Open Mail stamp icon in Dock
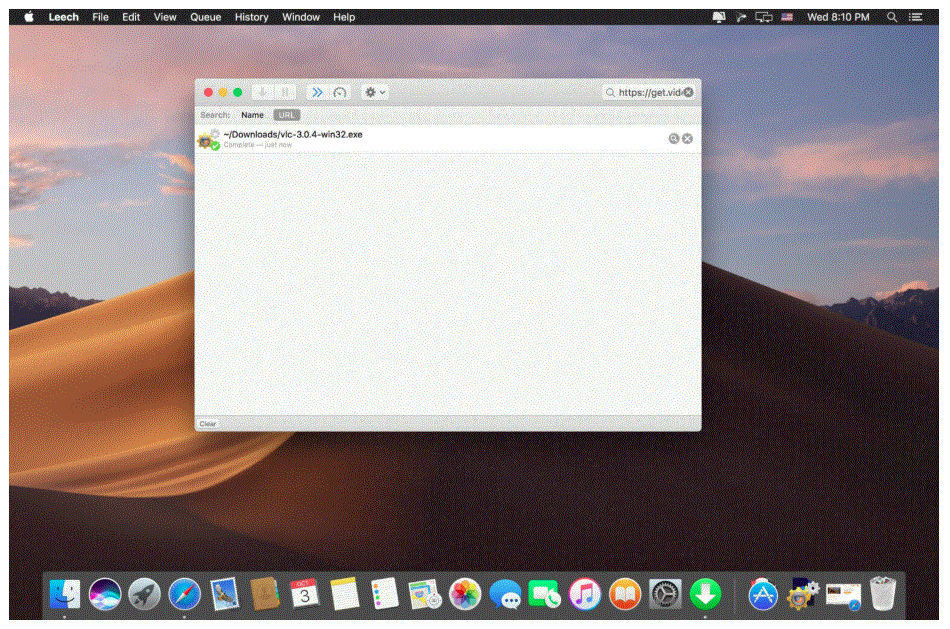This screenshot has width=950, height=629. click(225, 594)
